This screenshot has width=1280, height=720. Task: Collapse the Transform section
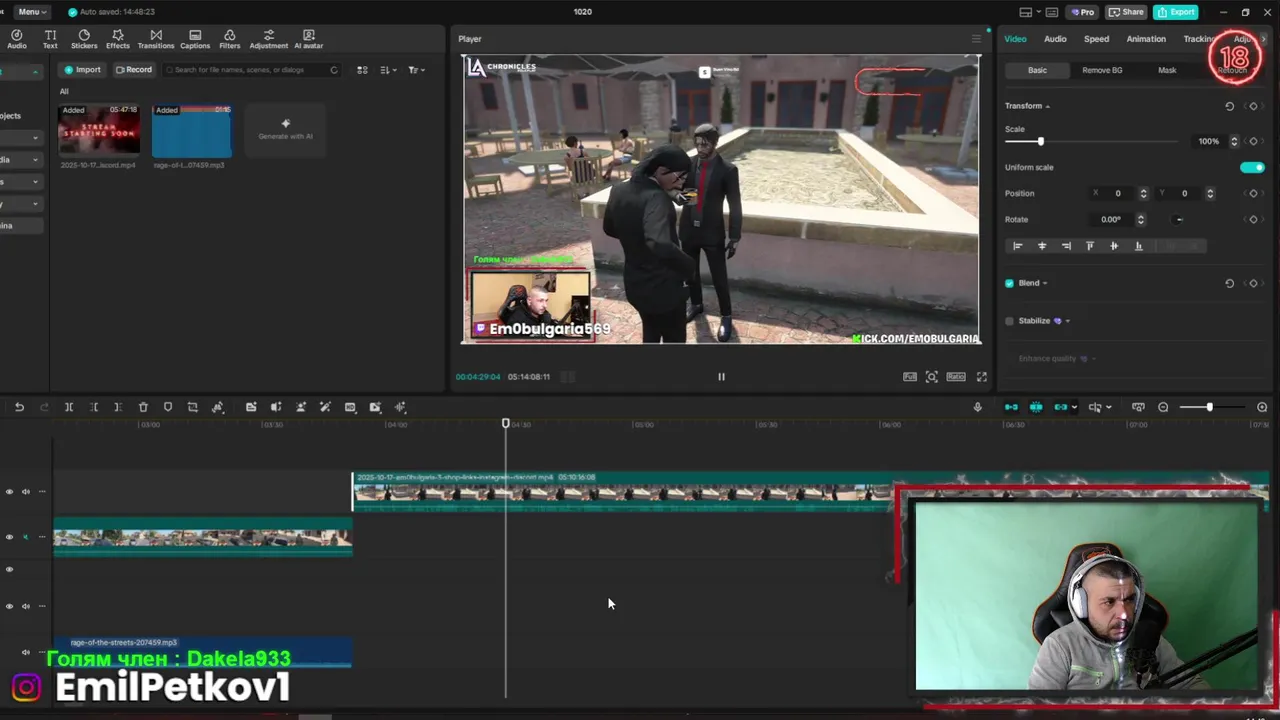[1048, 106]
